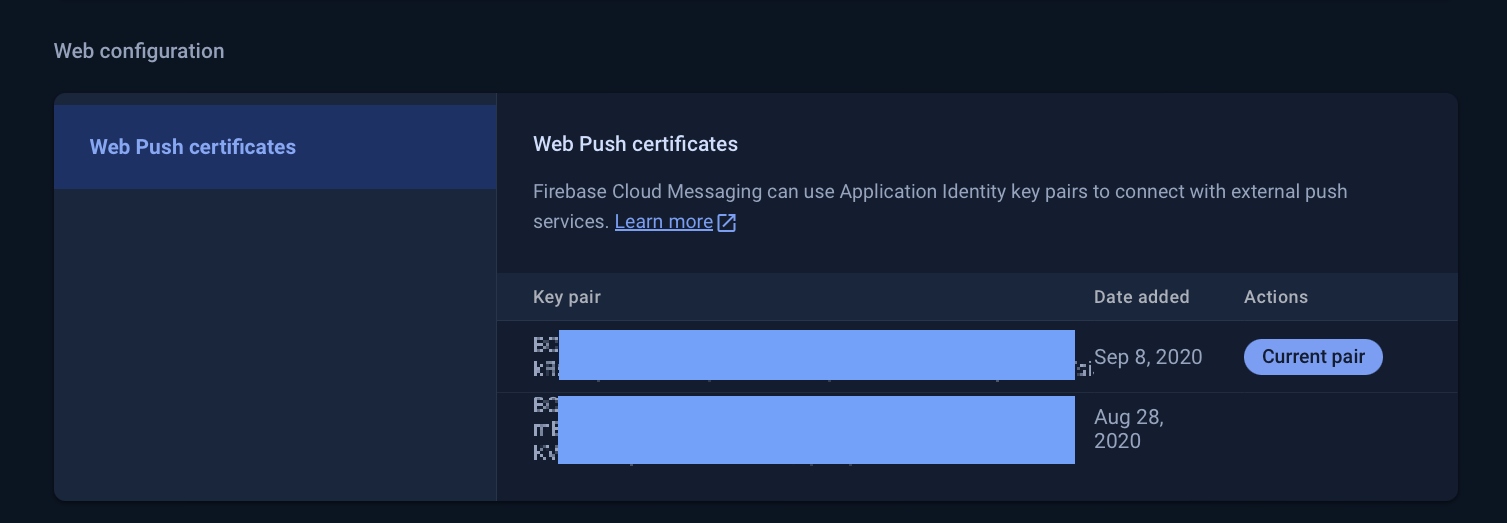Image resolution: width=1507 pixels, height=523 pixels.
Task: Click the Current pair badge
Action: 1313,357
